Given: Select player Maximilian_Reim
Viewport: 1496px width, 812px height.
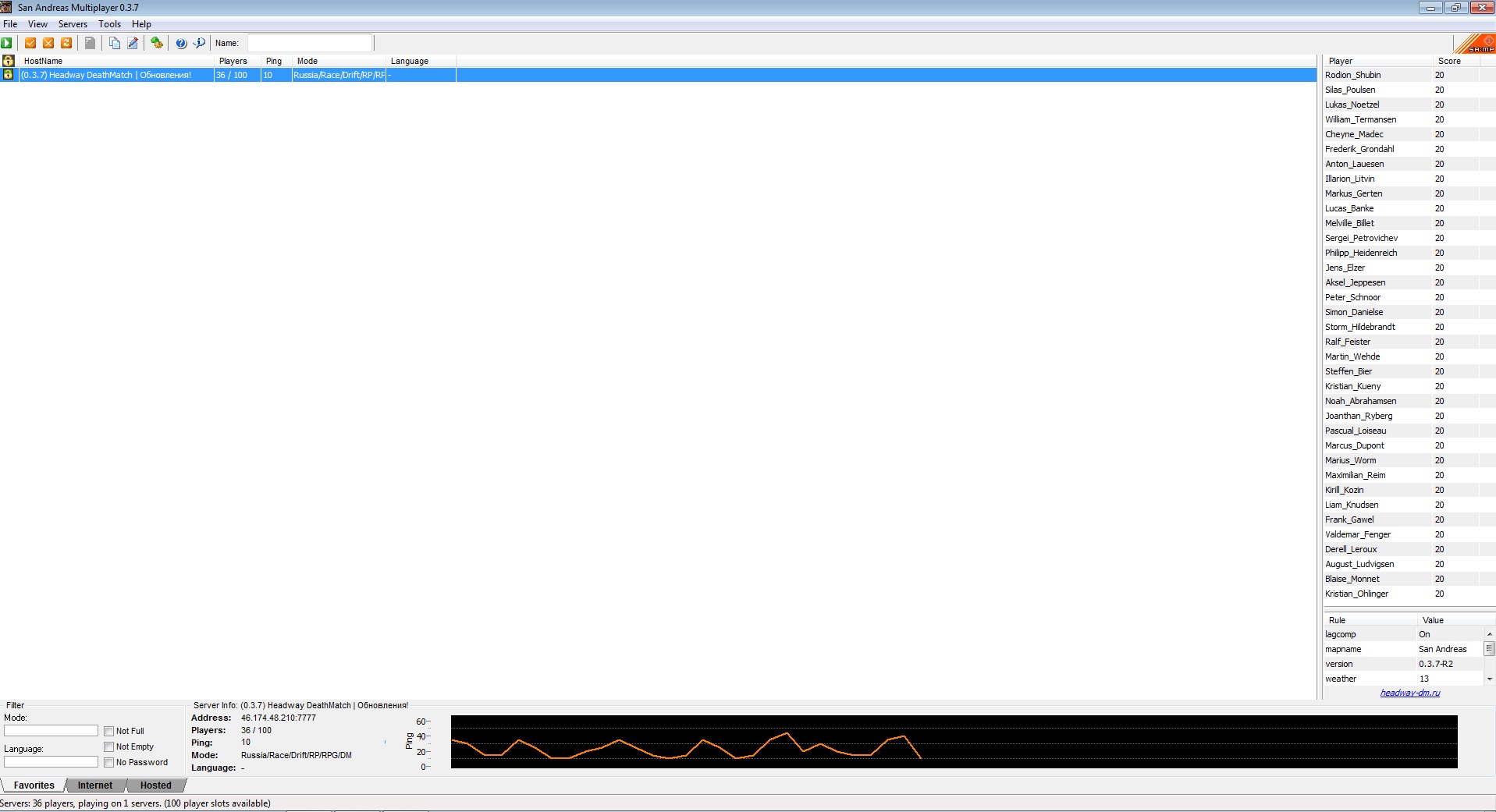Looking at the screenshot, I should 1356,475.
